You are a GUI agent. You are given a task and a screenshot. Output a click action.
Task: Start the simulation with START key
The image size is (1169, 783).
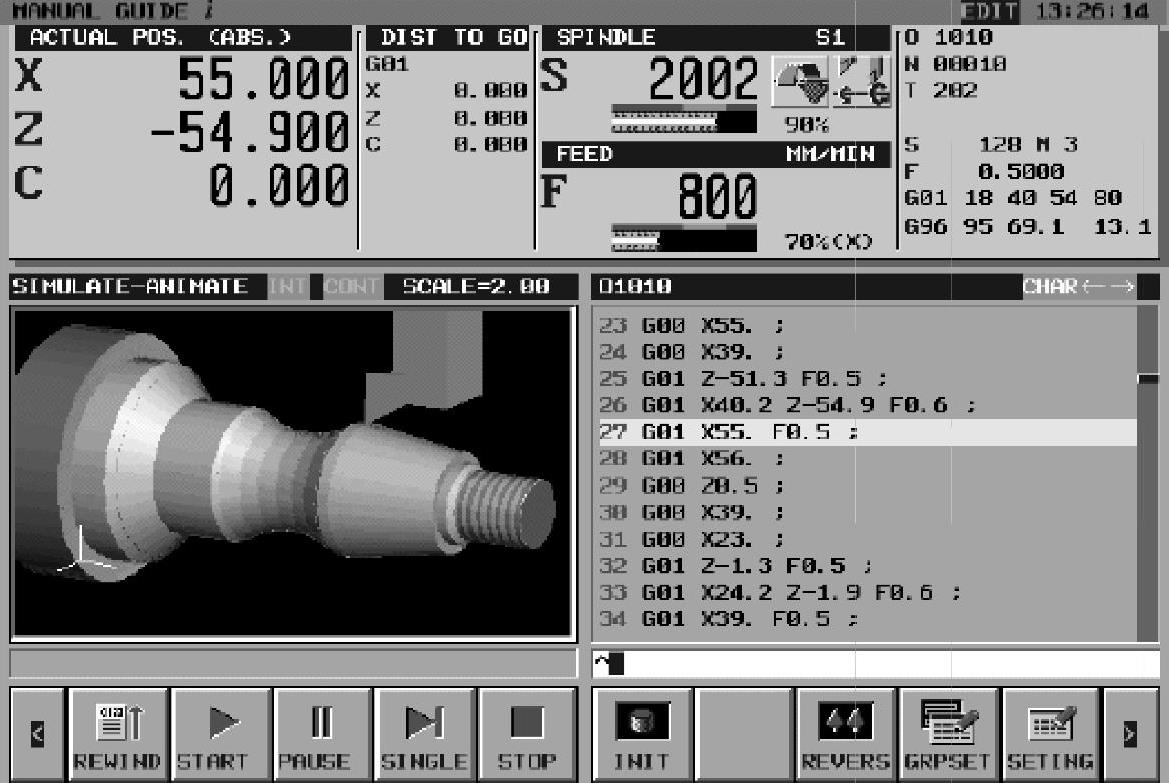(x=221, y=735)
